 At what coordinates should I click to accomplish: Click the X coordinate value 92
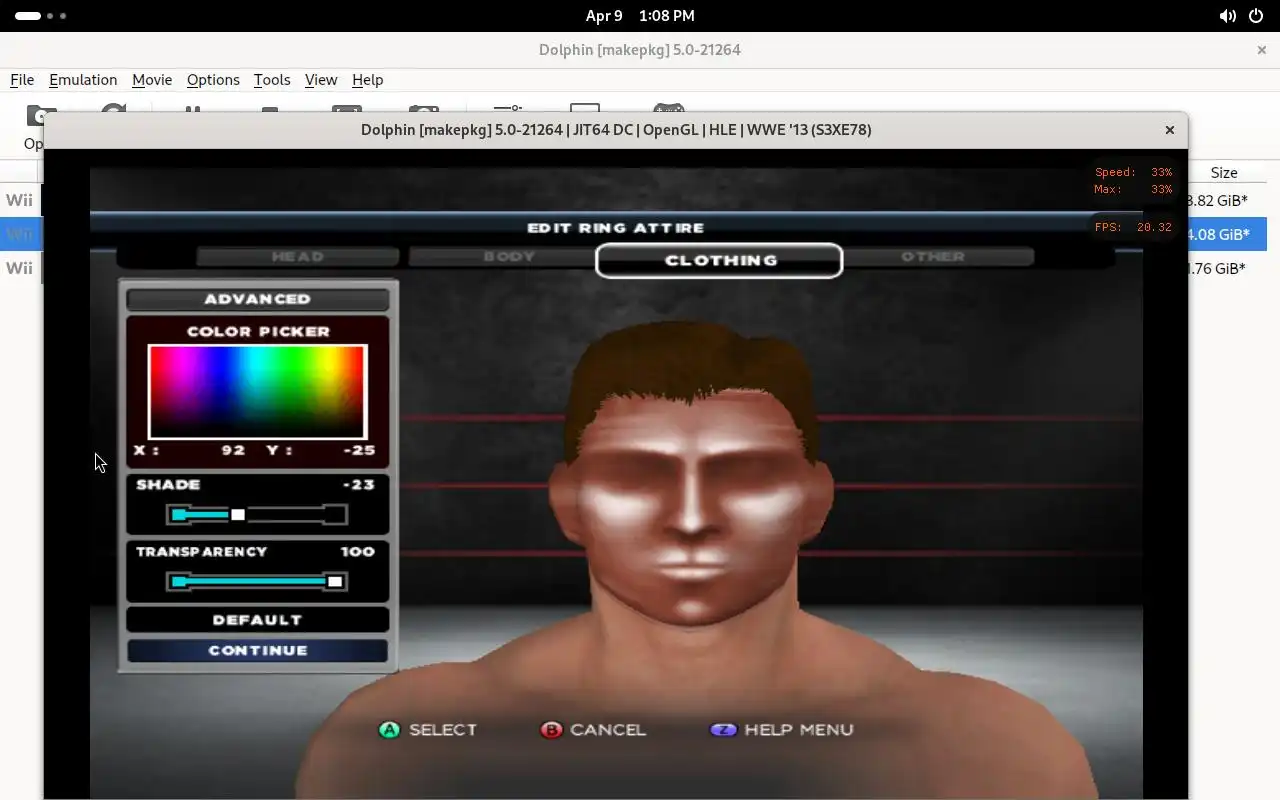point(233,450)
